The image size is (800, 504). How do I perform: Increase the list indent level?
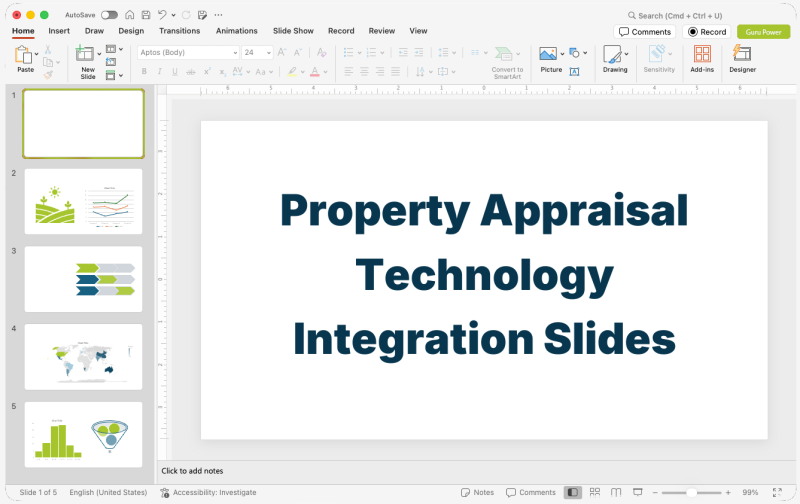point(419,52)
